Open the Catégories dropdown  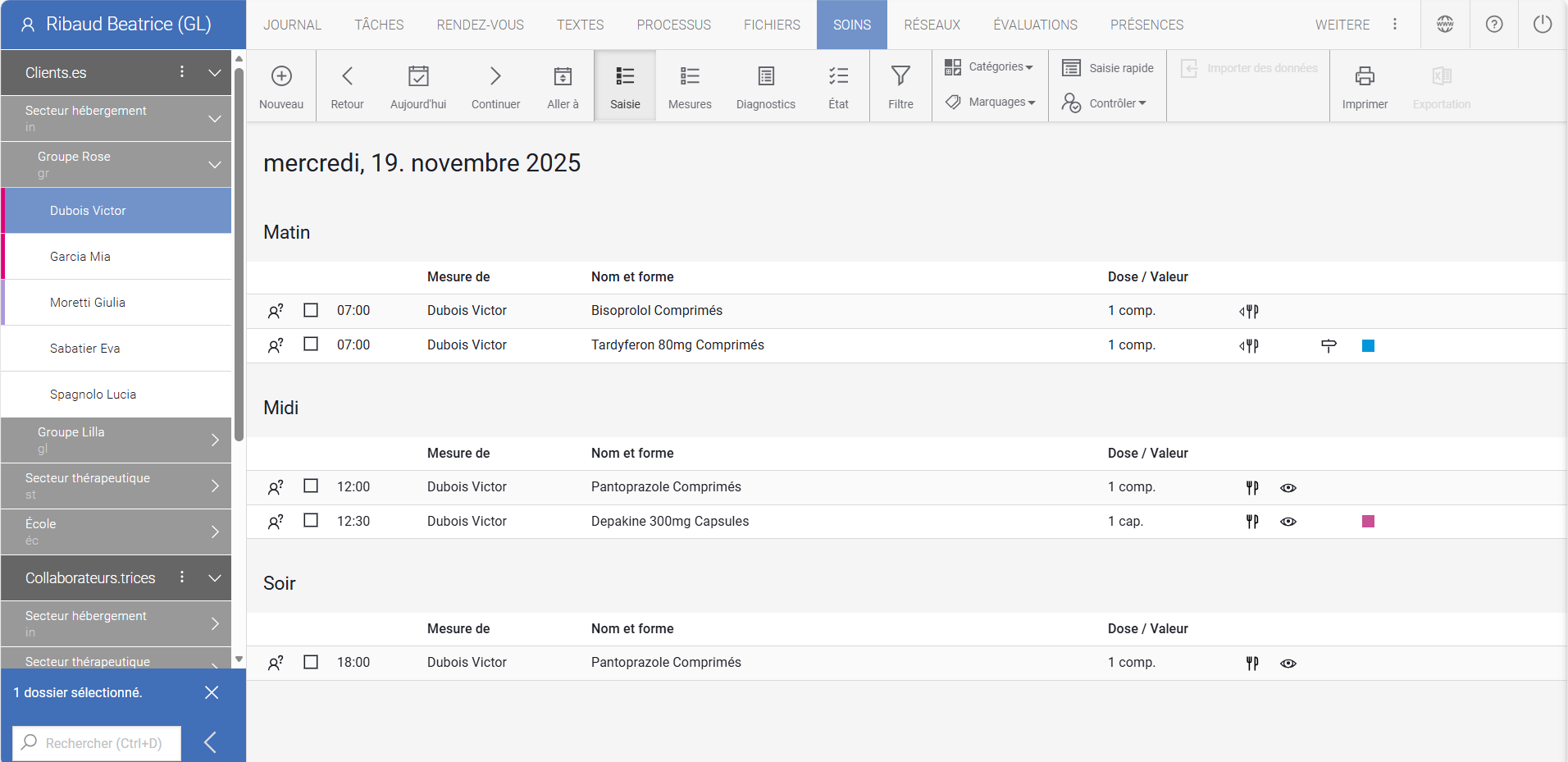click(989, 67)
